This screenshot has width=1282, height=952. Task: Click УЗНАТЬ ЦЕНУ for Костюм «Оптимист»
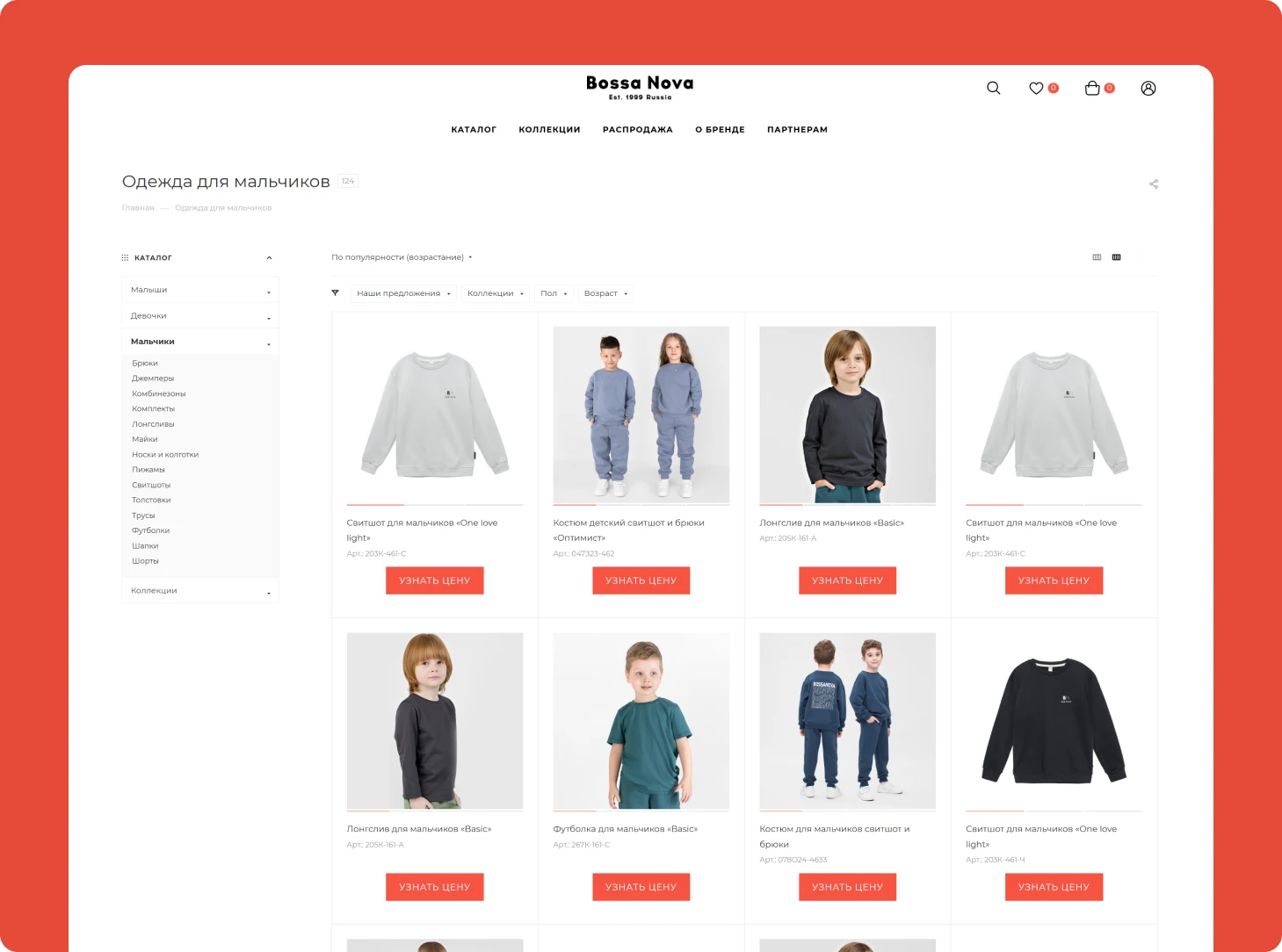click(641, 581)
